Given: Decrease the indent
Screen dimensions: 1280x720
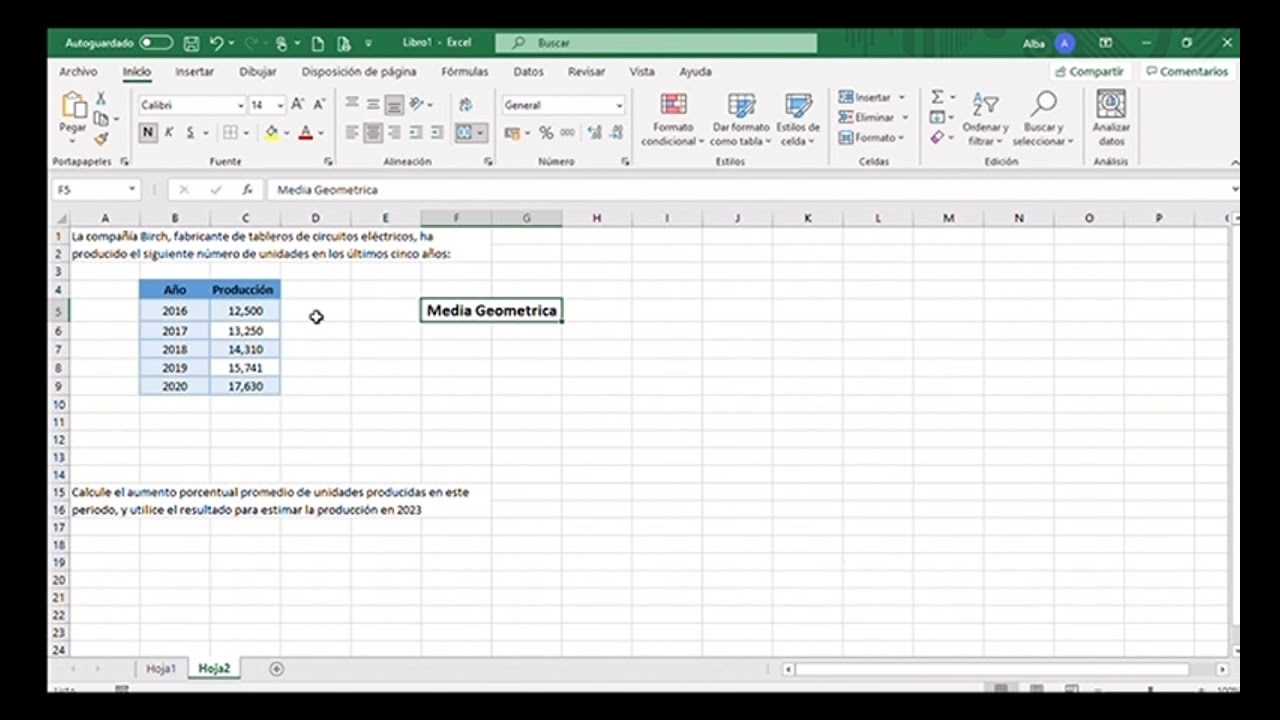Looking at the screenshot, I should [417, 132].
